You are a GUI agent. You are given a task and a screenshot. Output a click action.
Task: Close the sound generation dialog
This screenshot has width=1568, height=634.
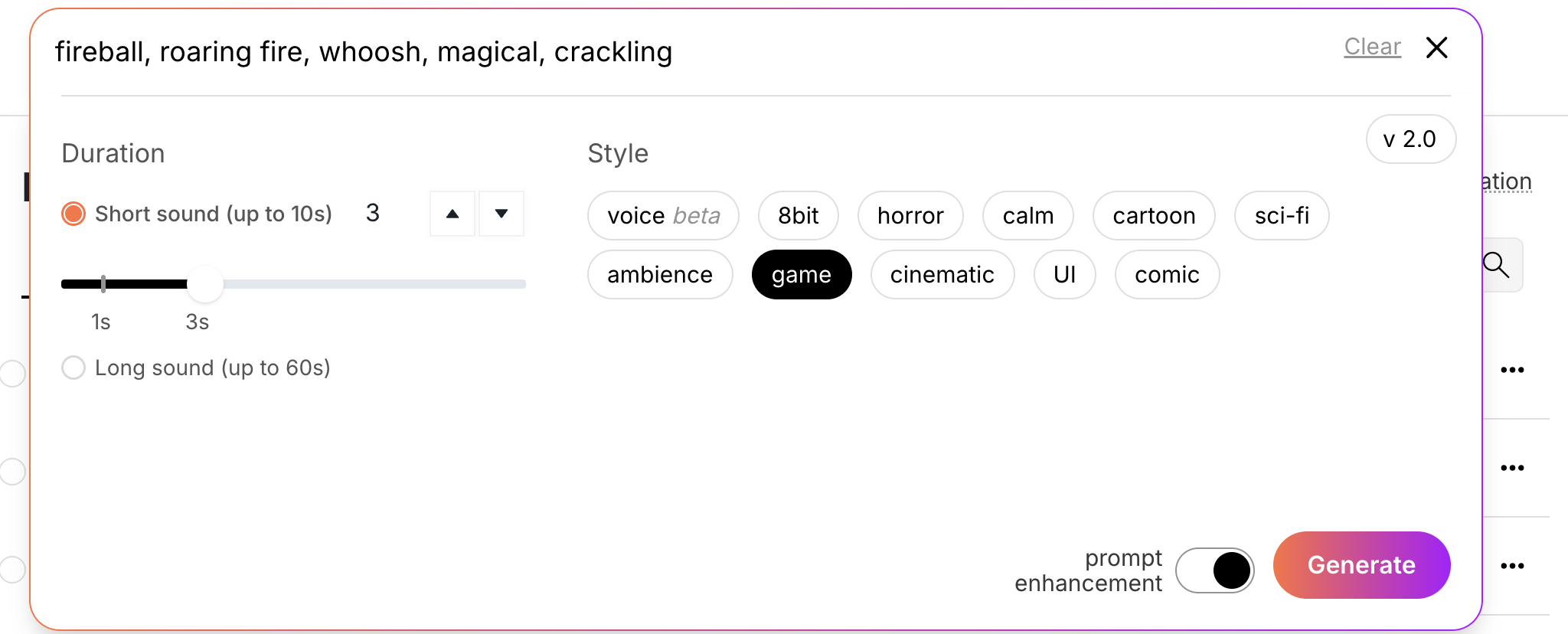click(x=1437, y=47)
